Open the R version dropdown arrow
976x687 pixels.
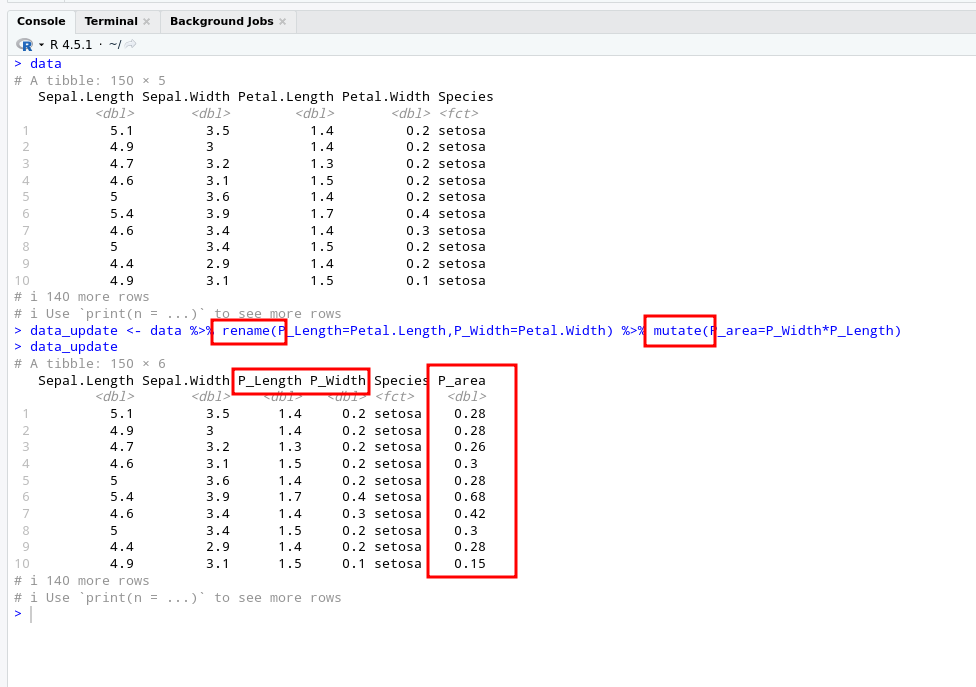[x=41, y=44]
